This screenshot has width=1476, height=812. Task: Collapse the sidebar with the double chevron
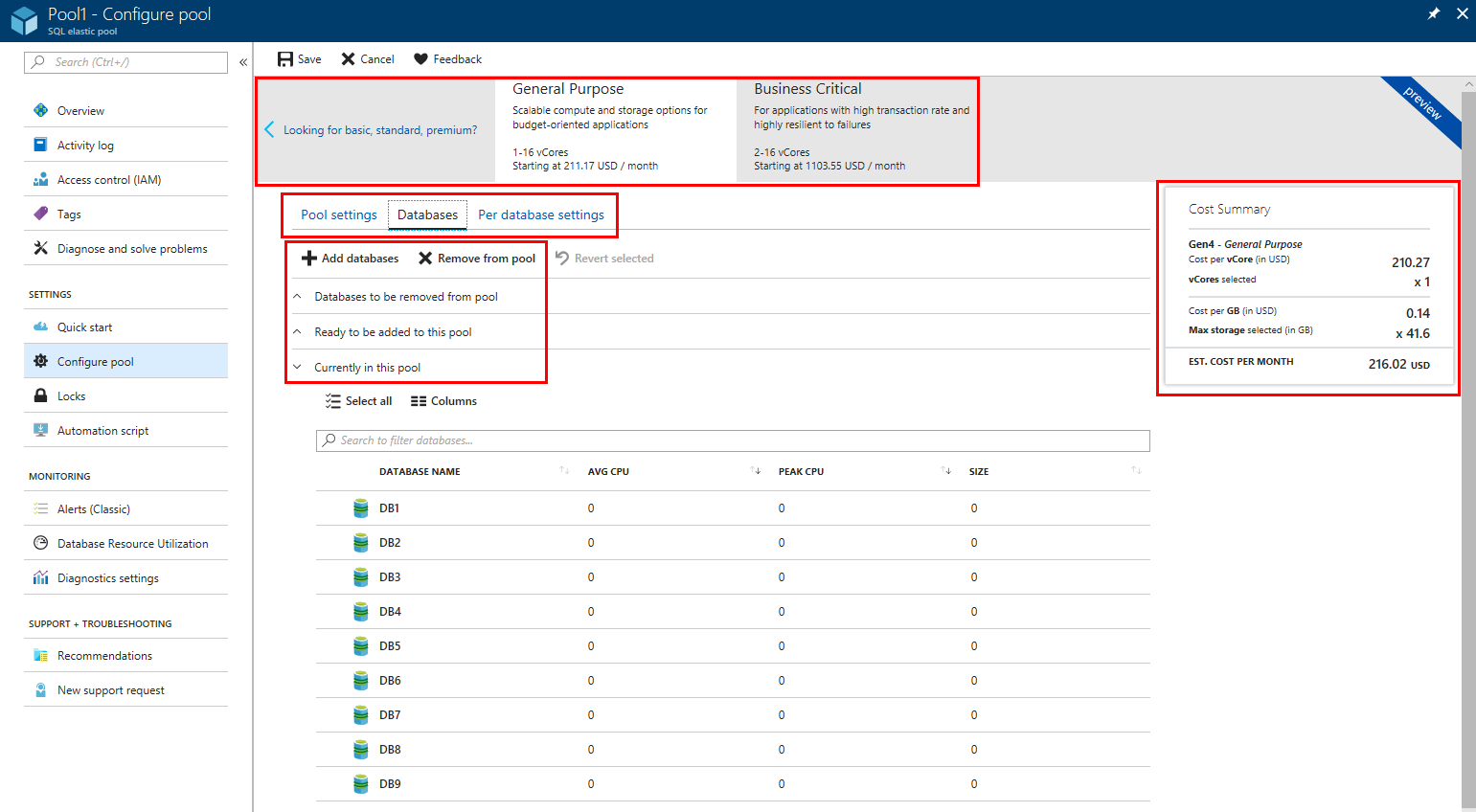(243, 62)
